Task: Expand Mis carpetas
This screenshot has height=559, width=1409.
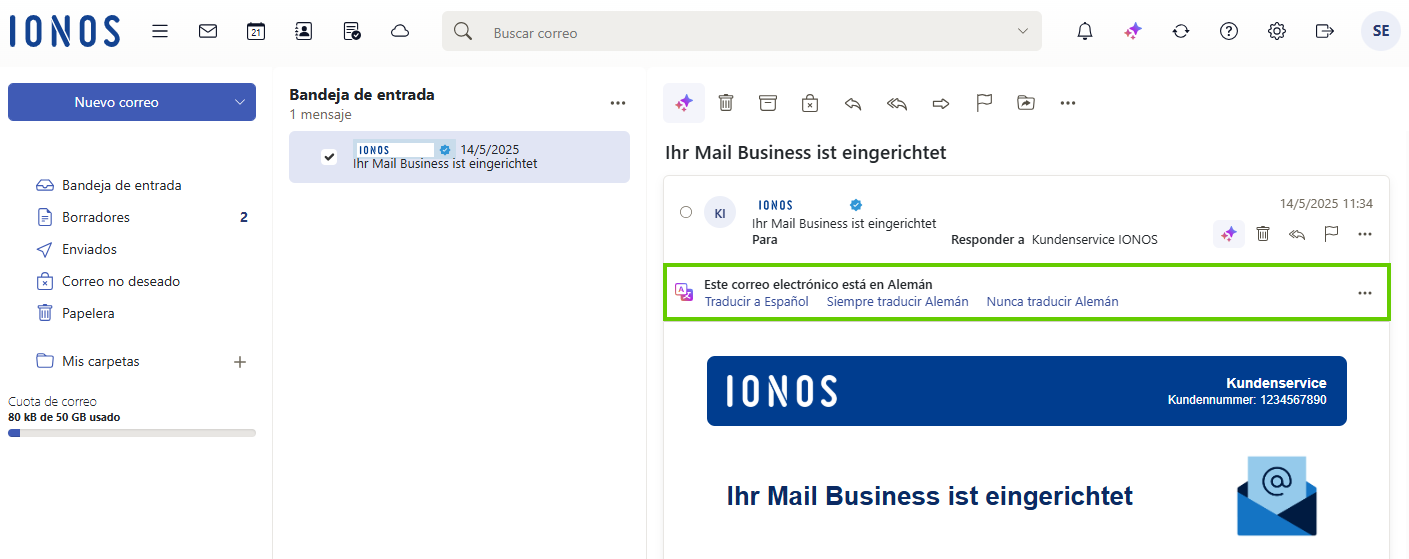Action: point(100,361)
